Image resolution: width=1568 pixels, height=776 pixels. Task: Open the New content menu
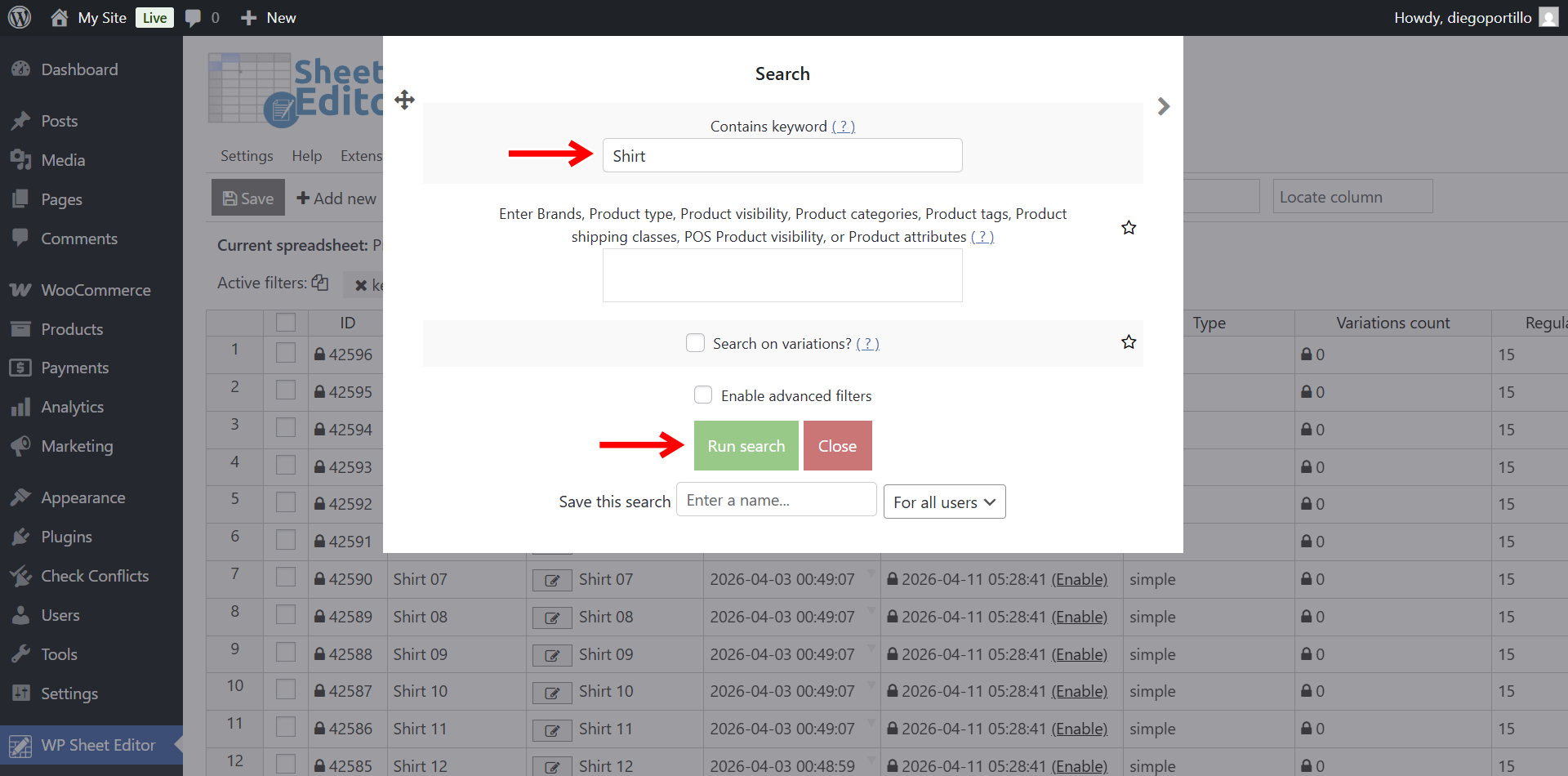[269, 18]
